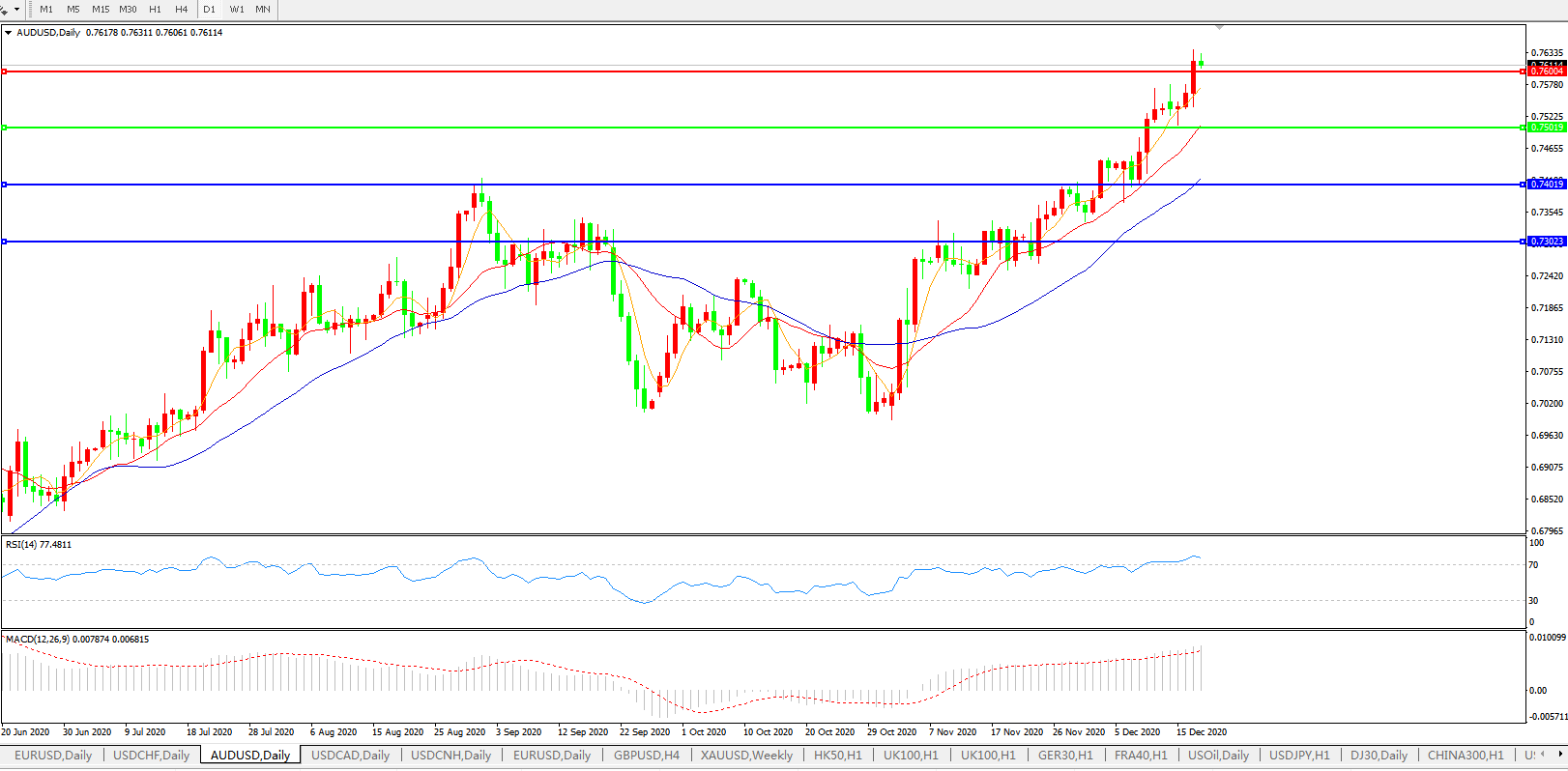Select the blue line handle at 0.74019

click(5, 185)
